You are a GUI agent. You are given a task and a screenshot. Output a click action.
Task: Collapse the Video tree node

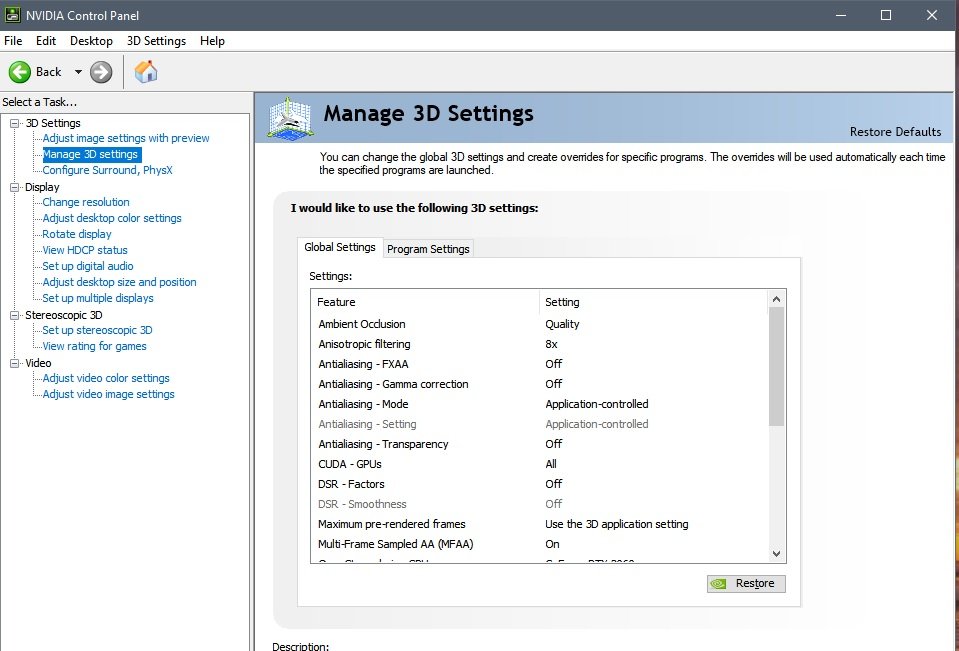pyautogui.click(x=15, y=363)
